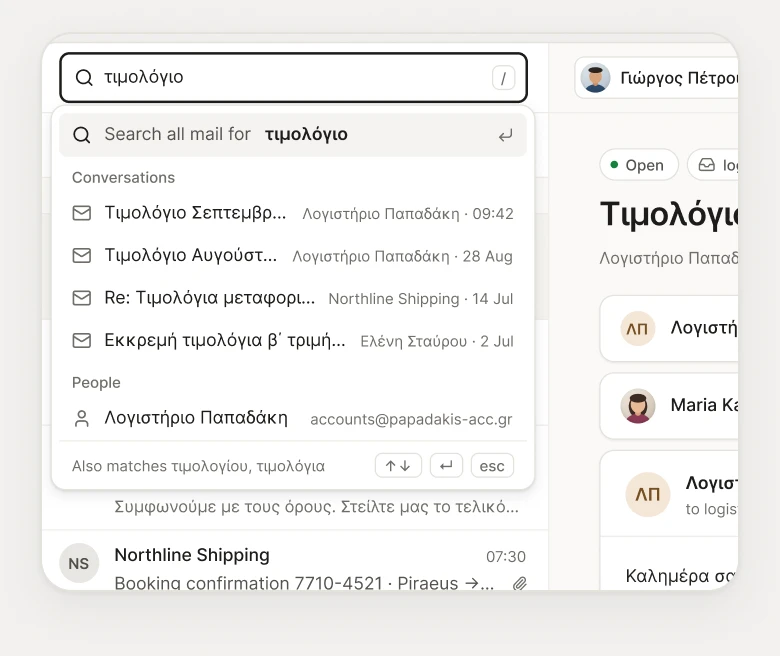780x656 pixels.
Task: Click accounts@papadakis-acc.gr email text
Action: pos(411,419)
